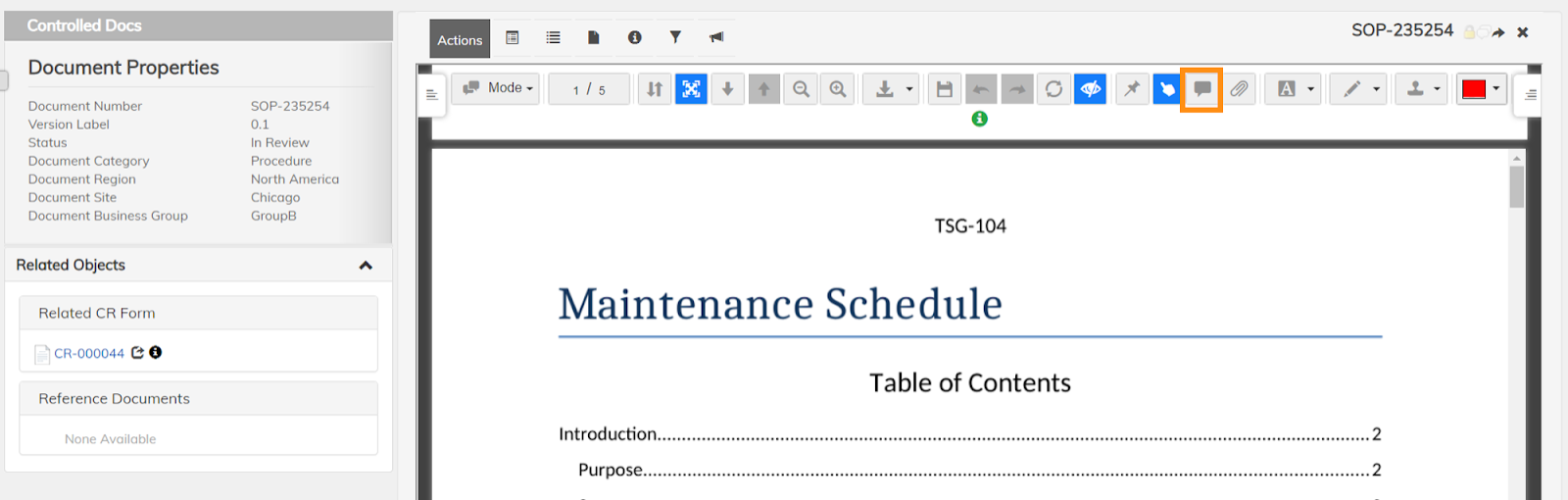Toggle annotation visibility eye icon

pos(1090,89)
